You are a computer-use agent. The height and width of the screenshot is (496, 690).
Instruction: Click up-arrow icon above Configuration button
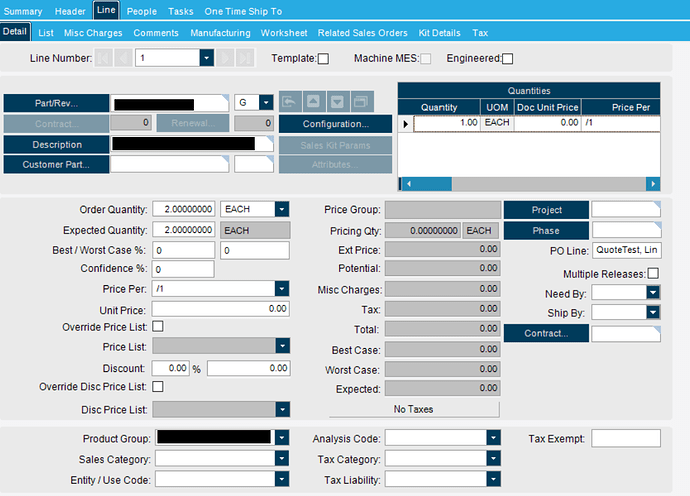314,102
